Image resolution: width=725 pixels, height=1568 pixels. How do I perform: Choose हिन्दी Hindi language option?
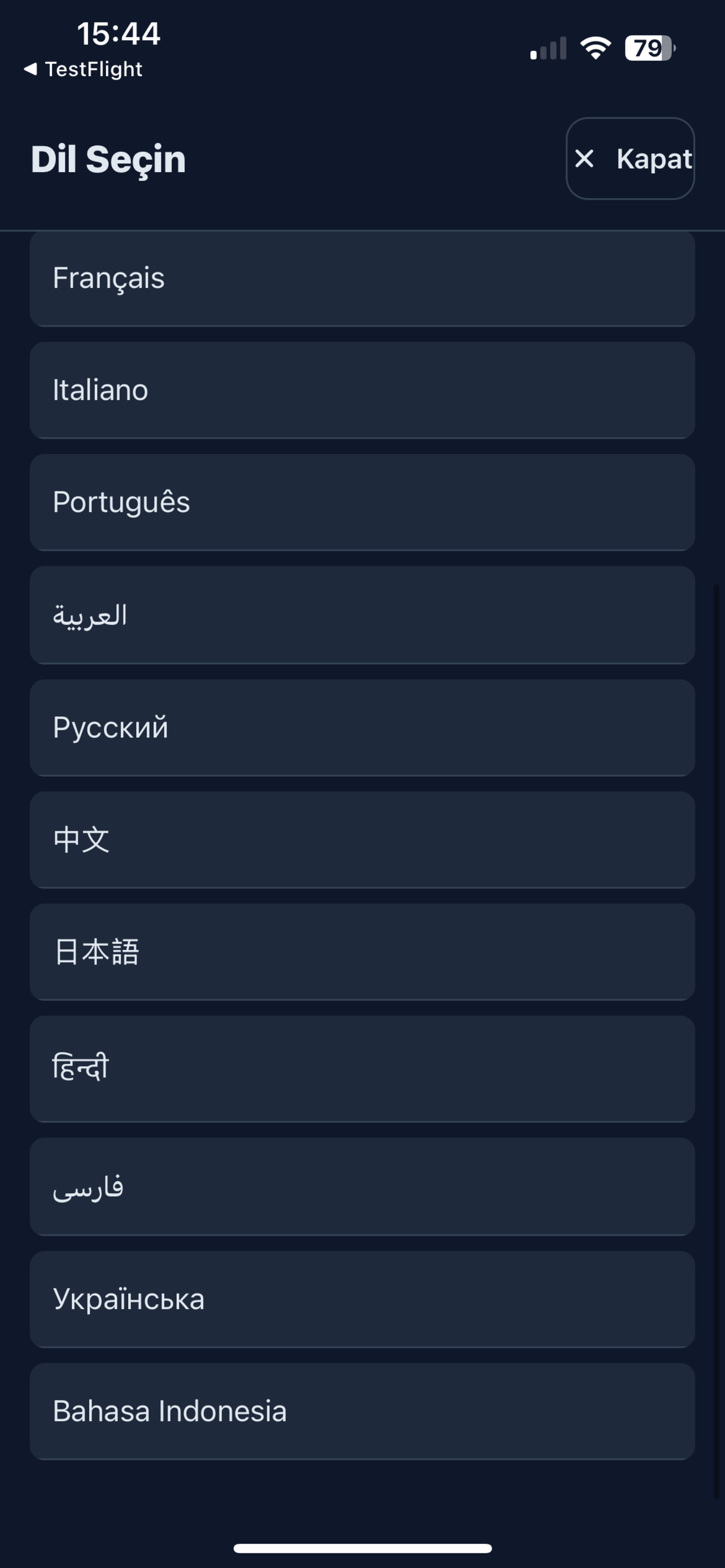(362, 1068)
